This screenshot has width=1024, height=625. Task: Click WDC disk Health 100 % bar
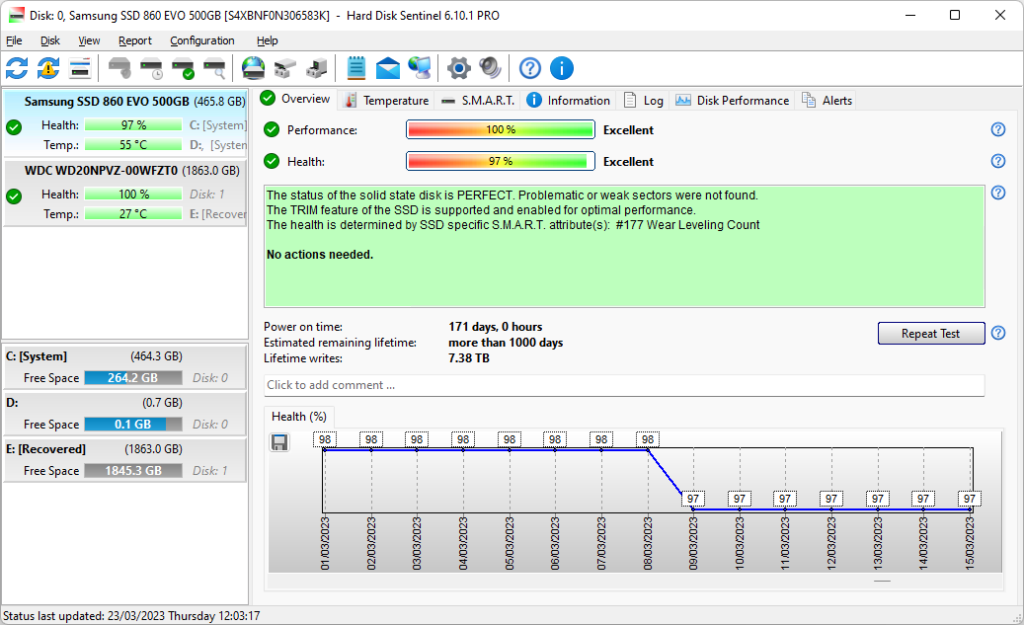133,194
